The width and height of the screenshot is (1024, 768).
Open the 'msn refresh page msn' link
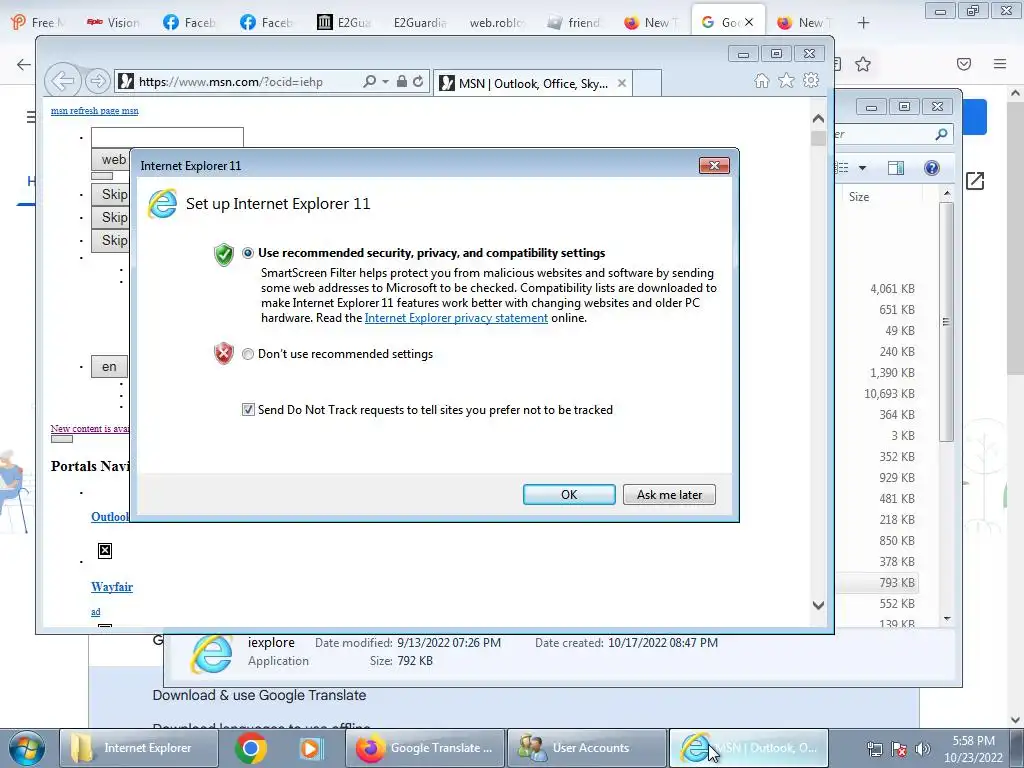click(x=95, y=111)
